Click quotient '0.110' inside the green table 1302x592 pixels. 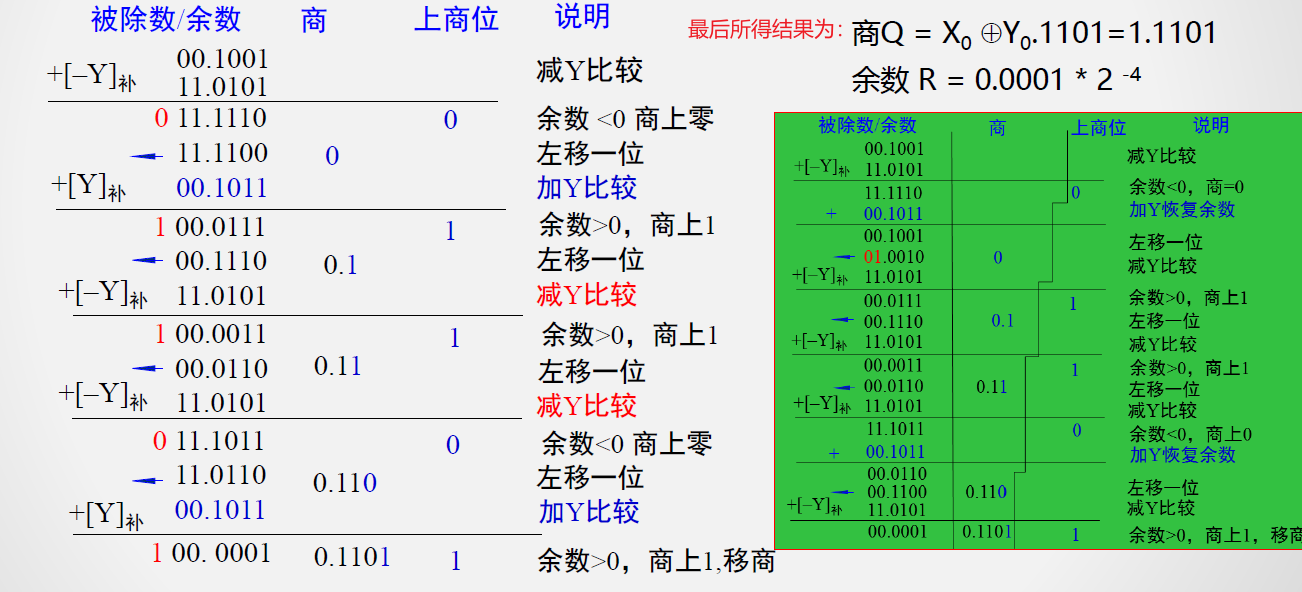tap(986, 492)
